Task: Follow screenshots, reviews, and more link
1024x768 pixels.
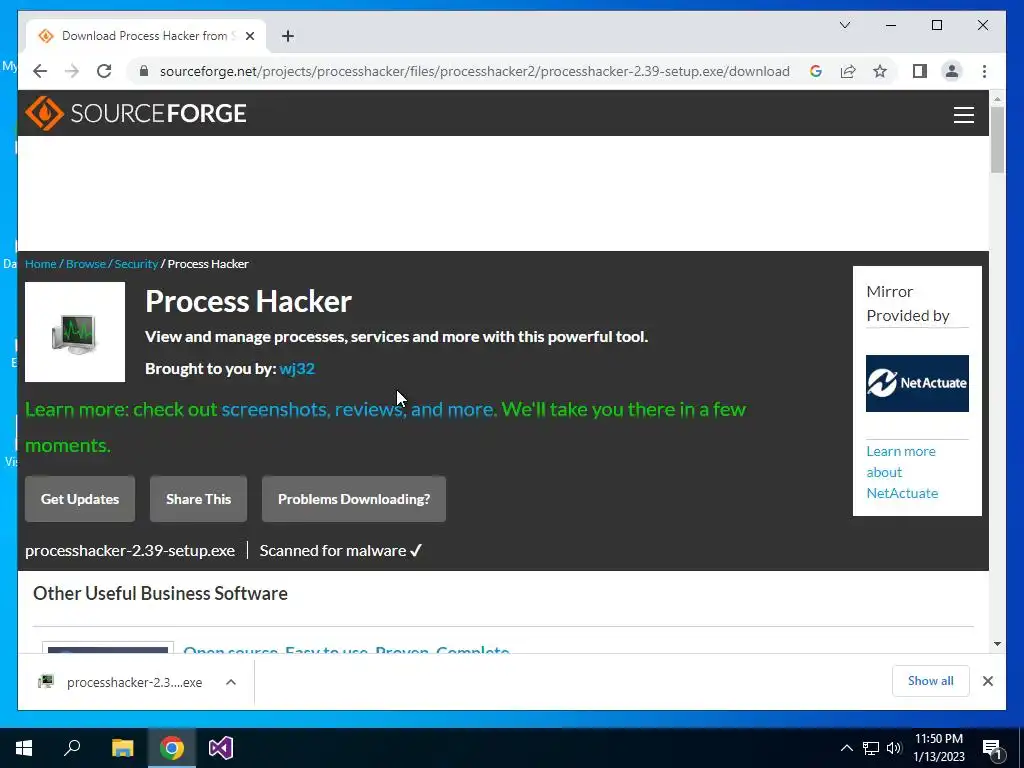Action: [x=359, y=409]
